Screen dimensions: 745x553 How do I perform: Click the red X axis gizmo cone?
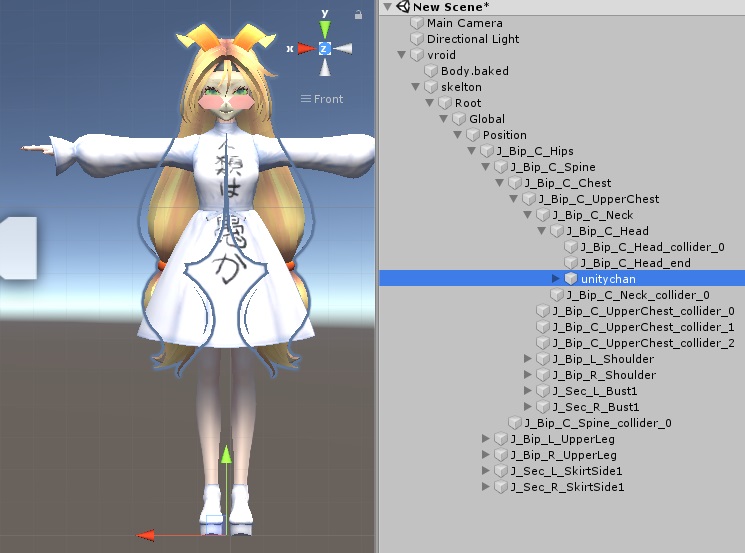pos(306,48)
